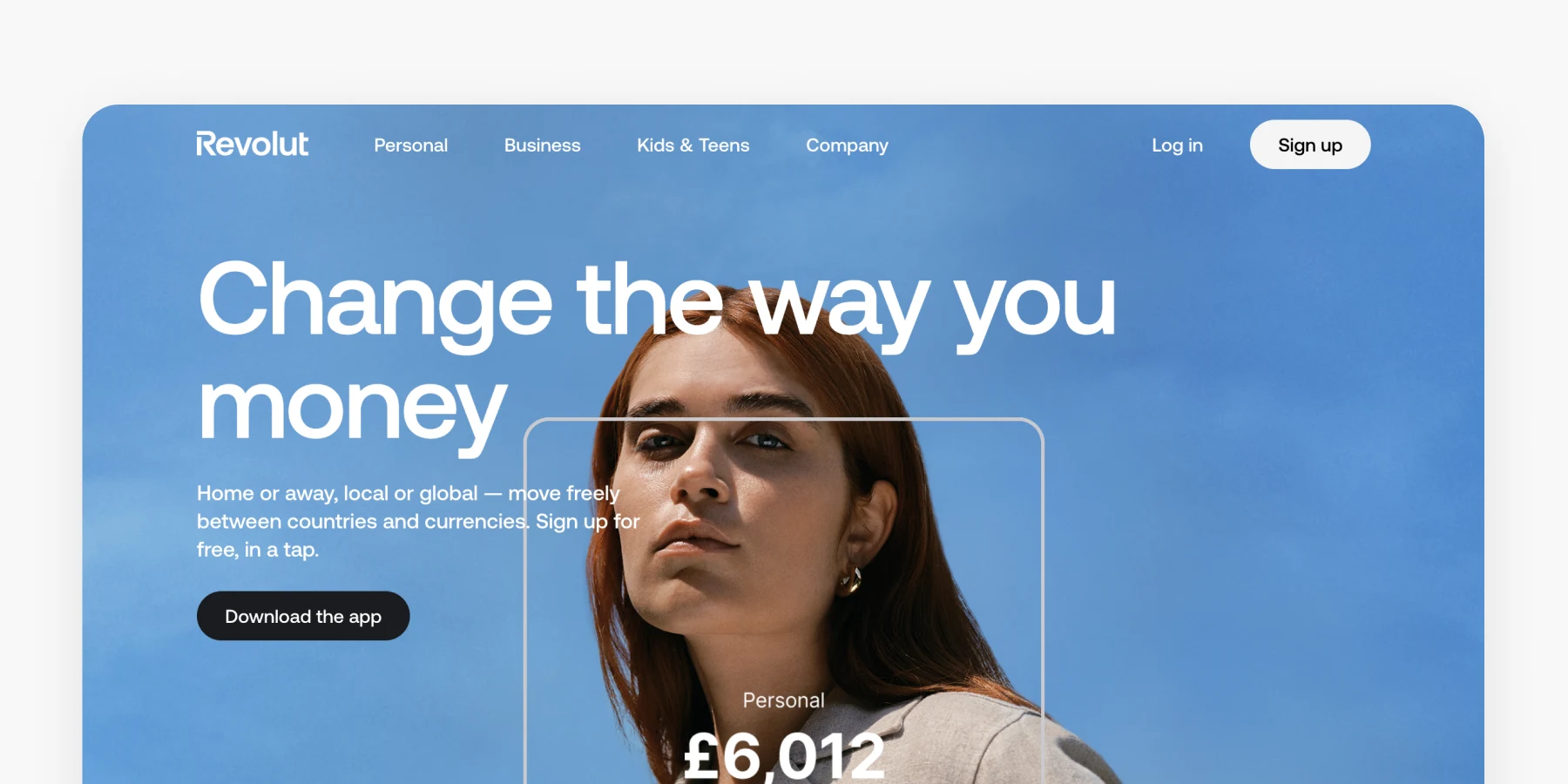Click the Personal account label in the phone mockup

(783, 700)
